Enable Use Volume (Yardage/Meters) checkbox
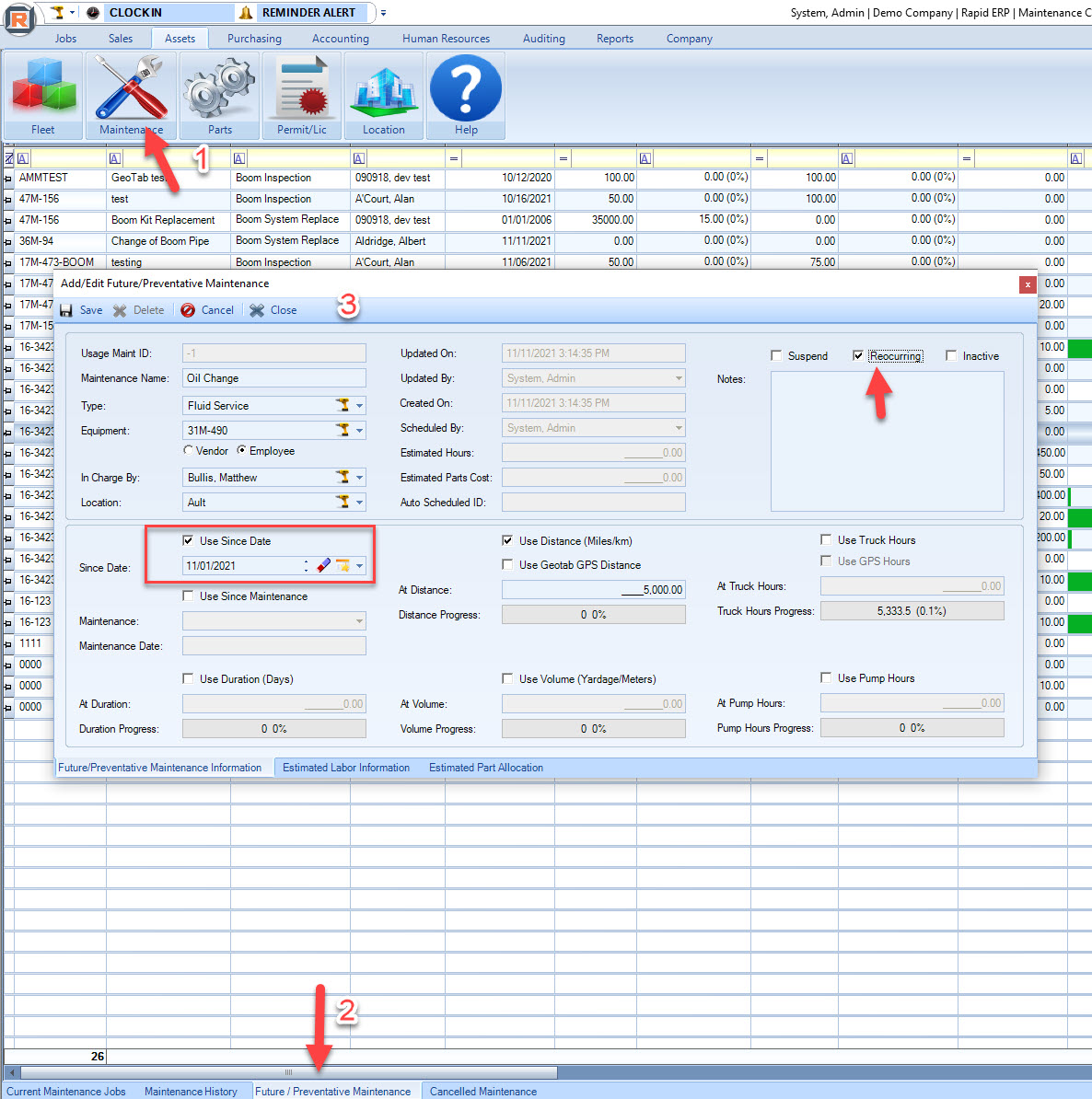 (507, 678)
